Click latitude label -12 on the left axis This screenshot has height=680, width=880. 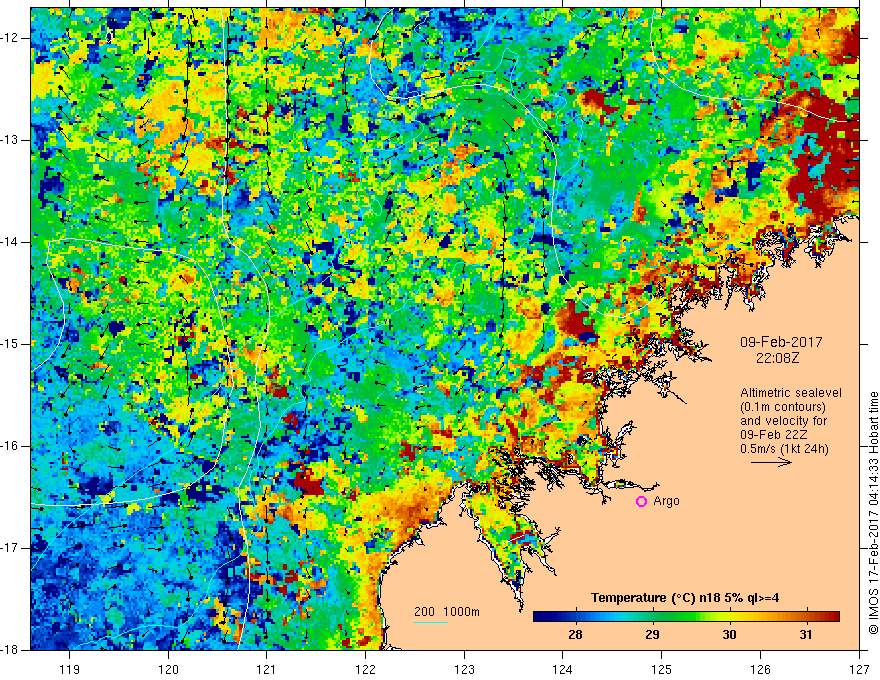click(x=10, y=38)
